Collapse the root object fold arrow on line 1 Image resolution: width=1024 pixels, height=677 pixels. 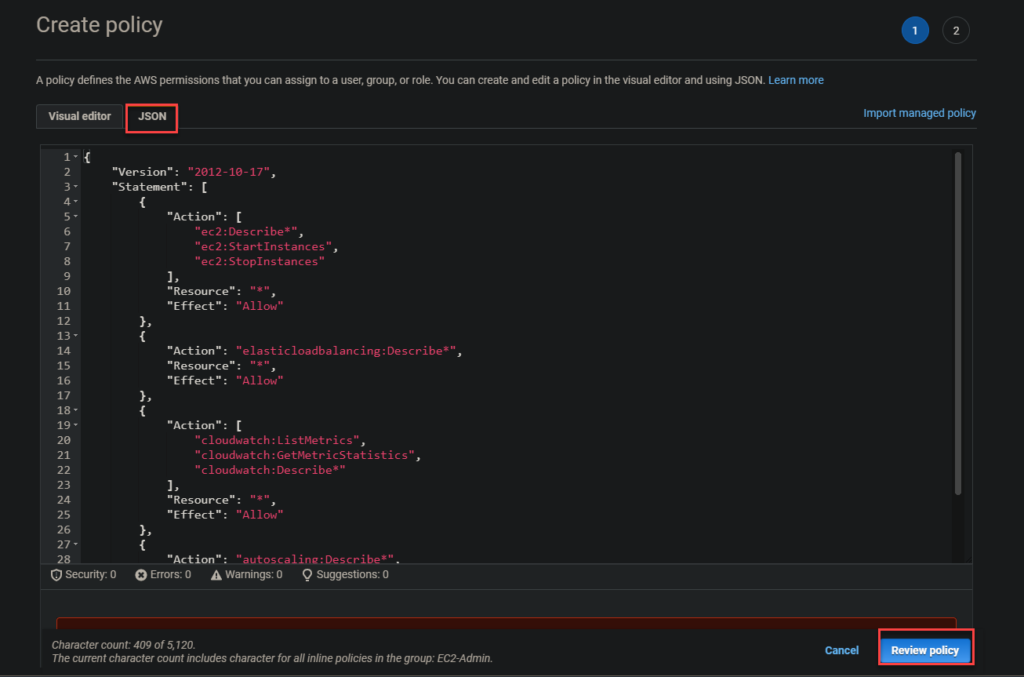[75, 158]
